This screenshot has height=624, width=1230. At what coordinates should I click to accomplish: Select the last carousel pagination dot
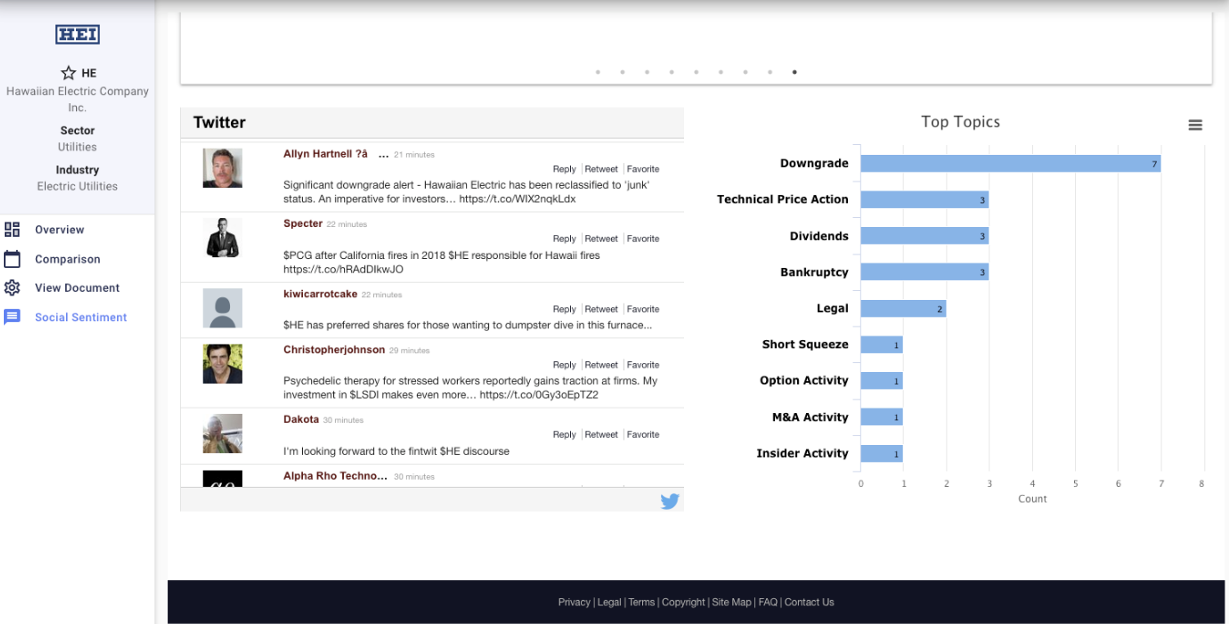[794, 72]
